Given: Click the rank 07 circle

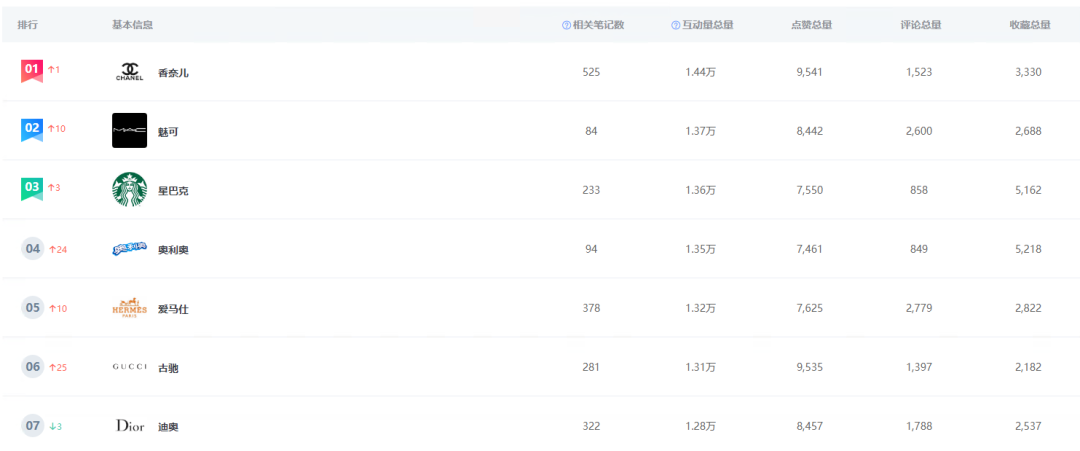Looking at the screenshot, I should point(32,426).
